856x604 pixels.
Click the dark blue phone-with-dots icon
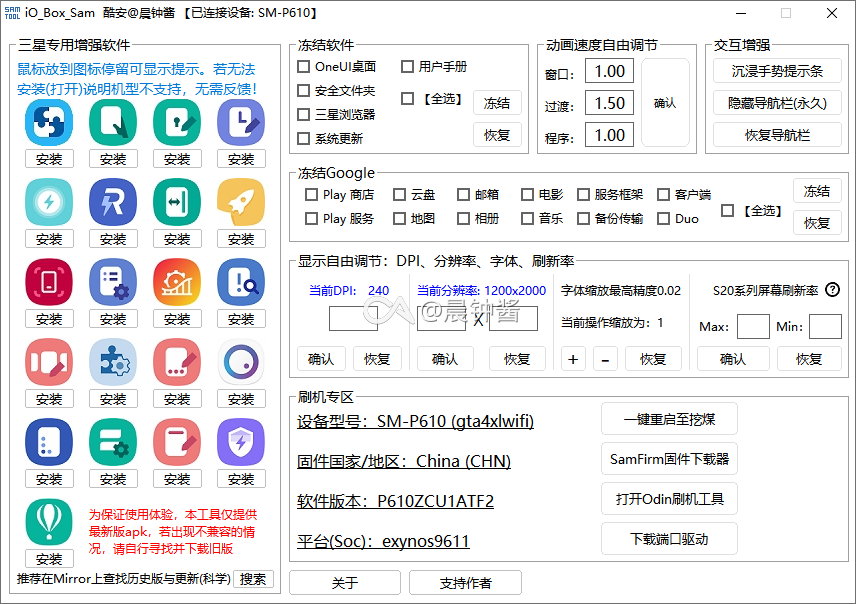point(49,442)
